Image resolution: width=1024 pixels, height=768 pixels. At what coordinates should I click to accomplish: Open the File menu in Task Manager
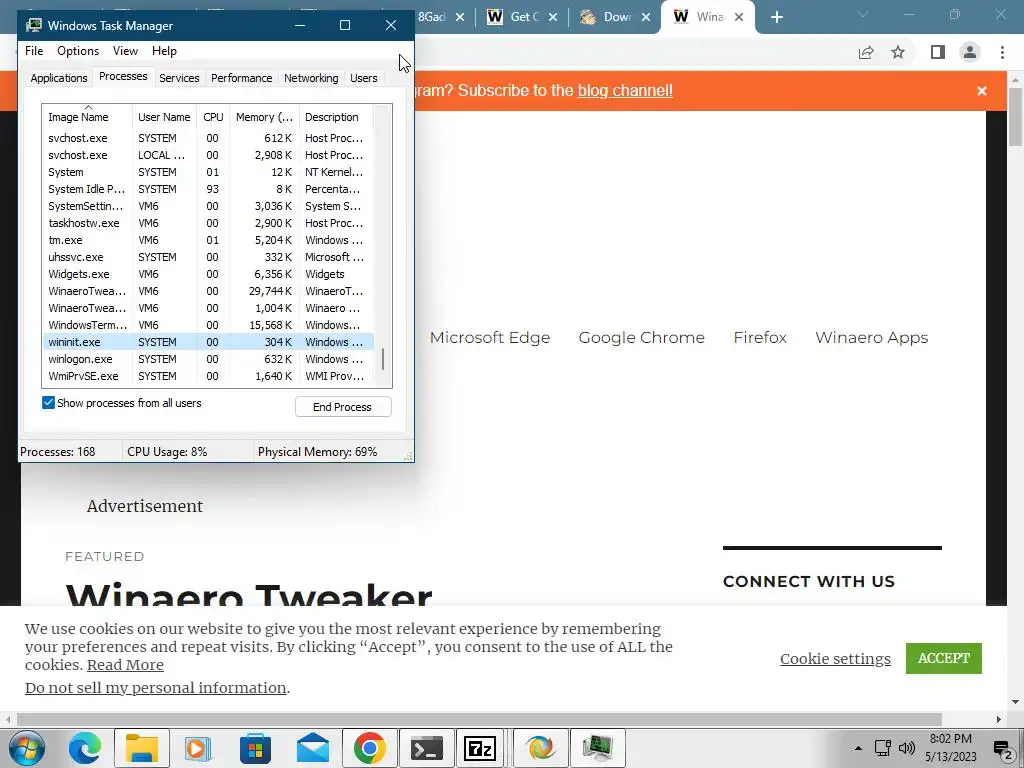34,51
